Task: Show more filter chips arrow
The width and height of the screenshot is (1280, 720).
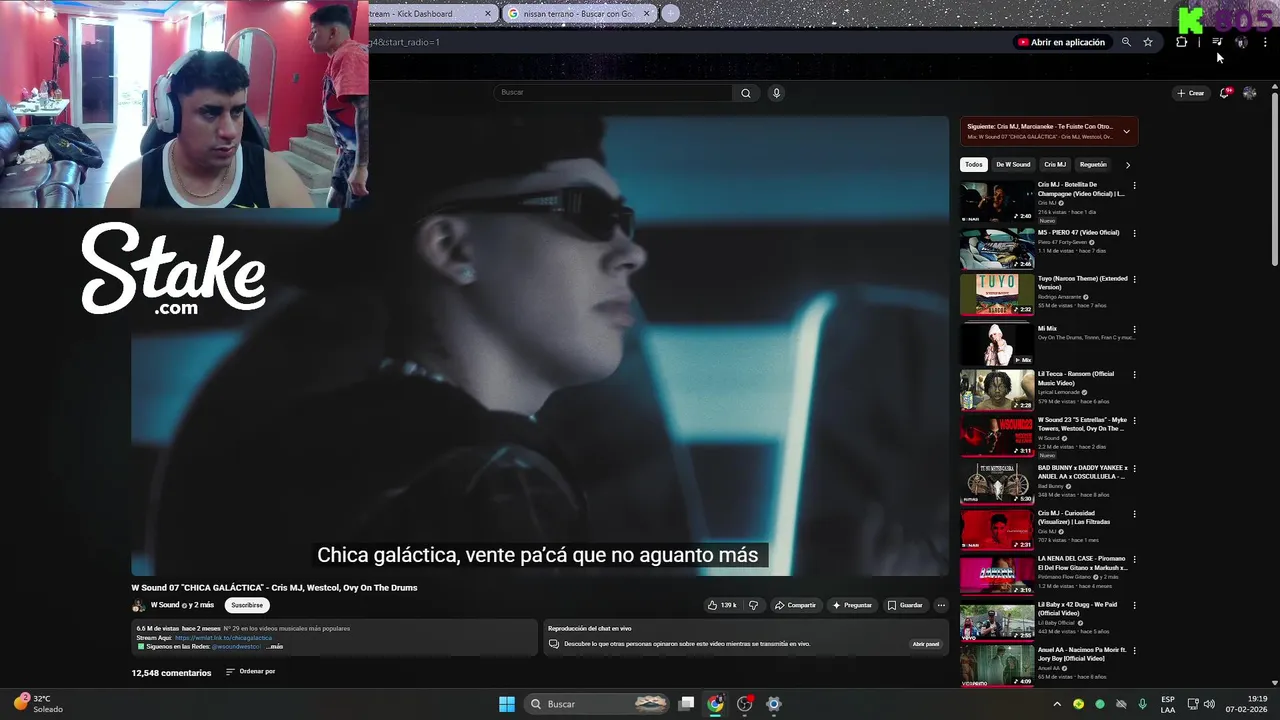Action: [1128, 165]
